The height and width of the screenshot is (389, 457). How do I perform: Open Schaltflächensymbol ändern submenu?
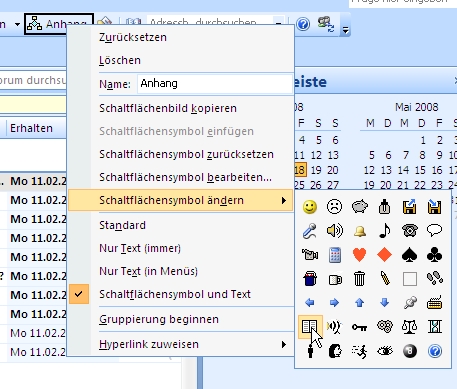click(180, 200)
